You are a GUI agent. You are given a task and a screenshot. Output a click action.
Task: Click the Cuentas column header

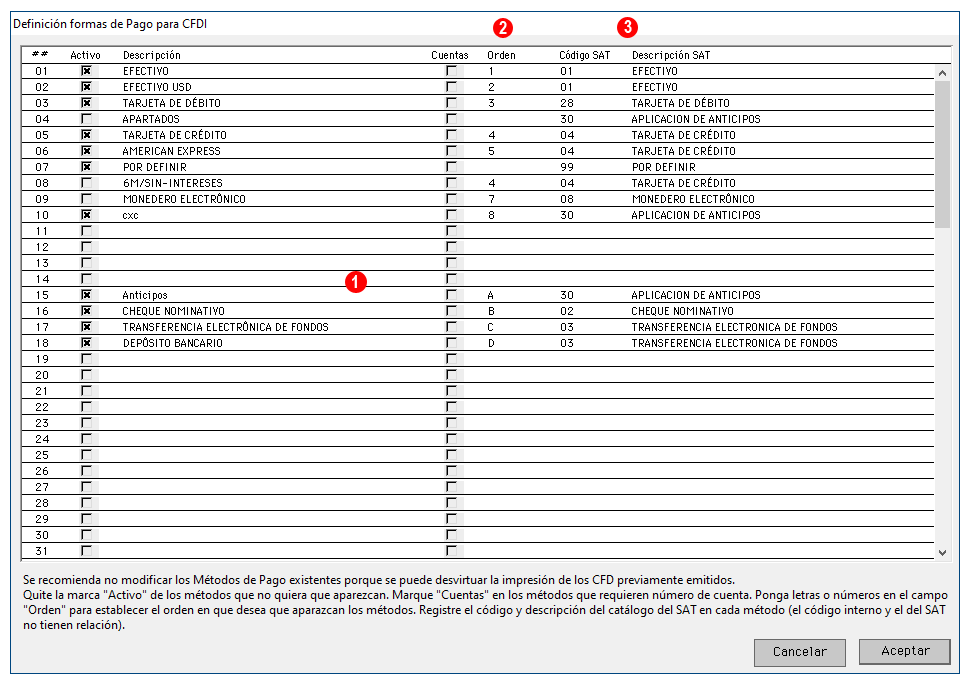click(x=450, y=55)
